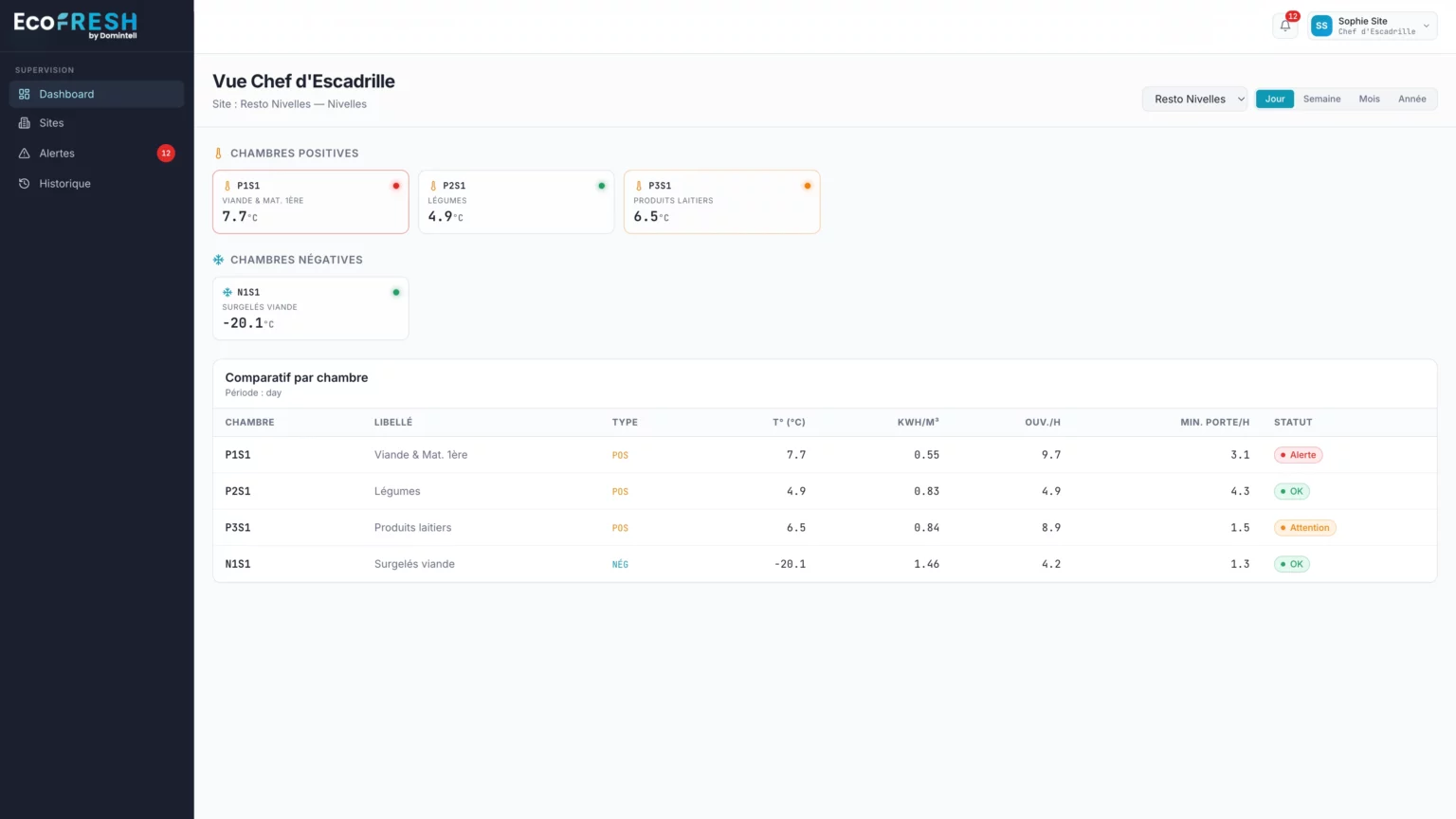This screenshot has width=1456, height=819.
Task: Open the P1S1 Viande & Mat. 1ère card
Action: (x=311, y=202)
